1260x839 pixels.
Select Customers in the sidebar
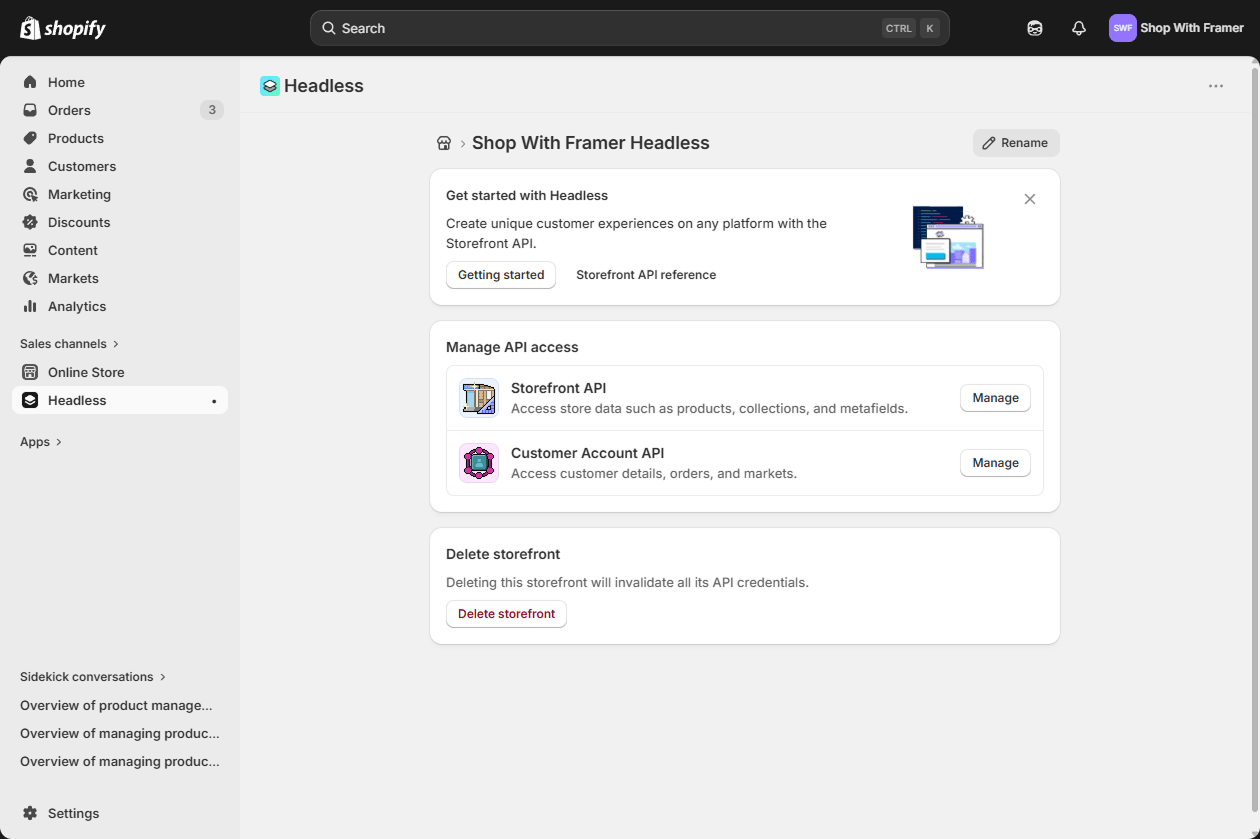120,166
